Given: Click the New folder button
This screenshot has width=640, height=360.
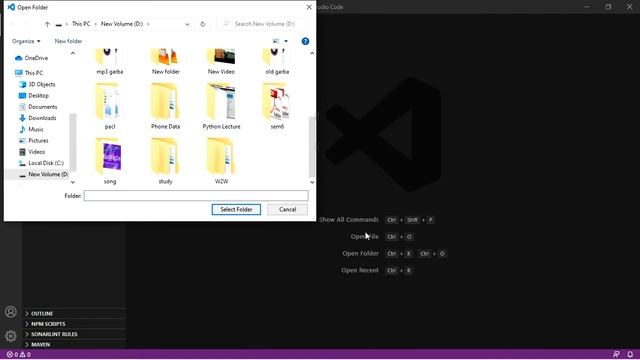Looking at the screenshot, I should tap(68, 41).
